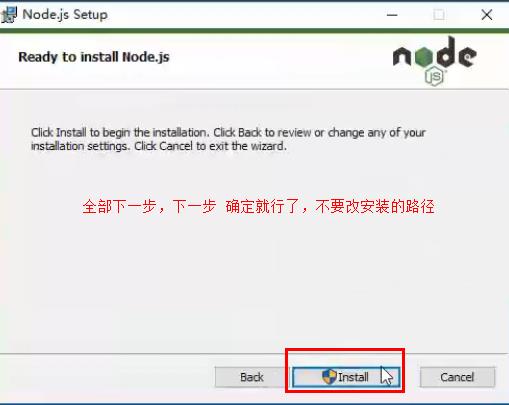
Task: Click the word 'Back' in the instructions
Action: click(250, 133)
